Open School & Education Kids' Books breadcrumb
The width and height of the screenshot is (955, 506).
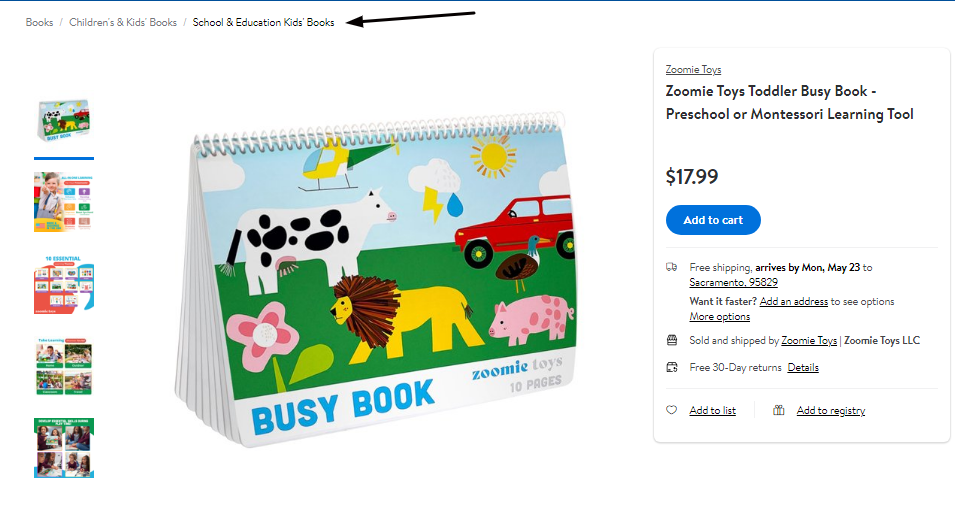[x=263, y=22]
